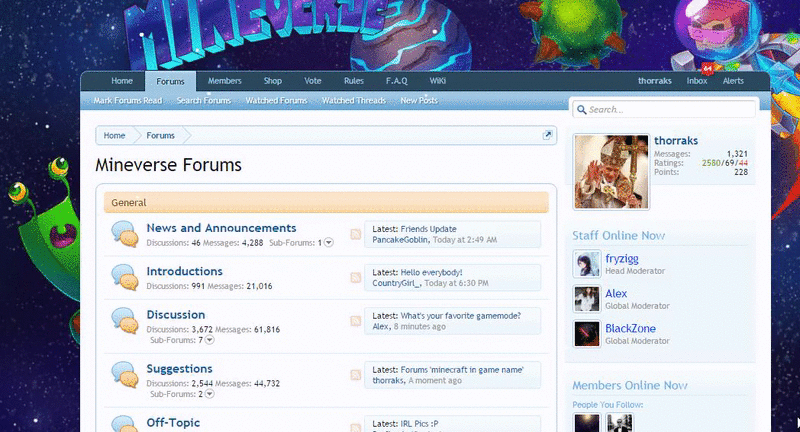Open the Rules tab

pos(354,81)
